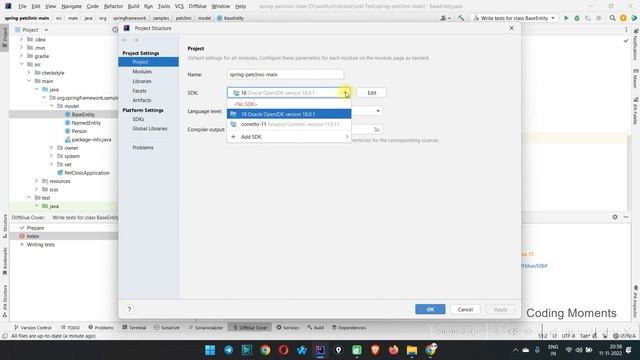
Task: Open TODO tool window tab
Action: 71,328
